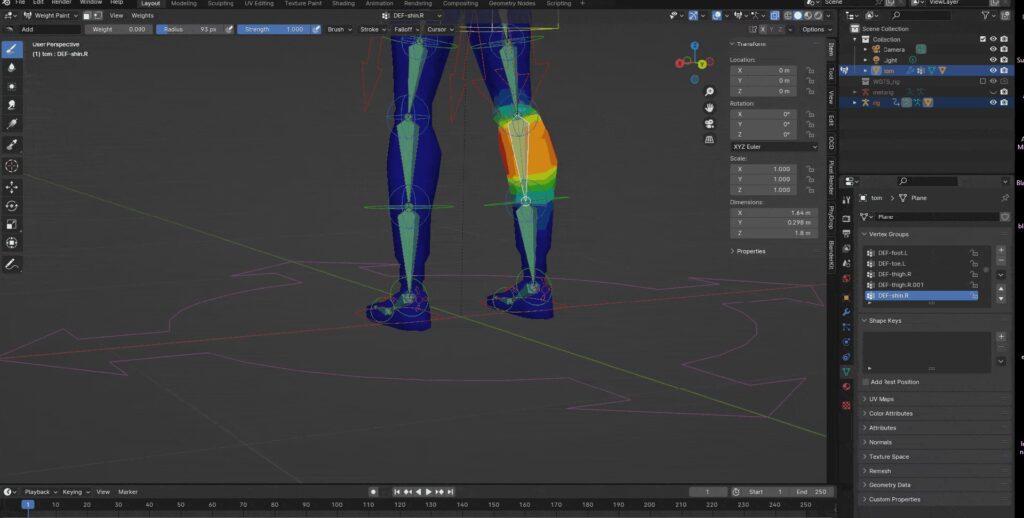Click the Play animation button
Viewport: 1024px width, 518px height.
click(428, 492)
